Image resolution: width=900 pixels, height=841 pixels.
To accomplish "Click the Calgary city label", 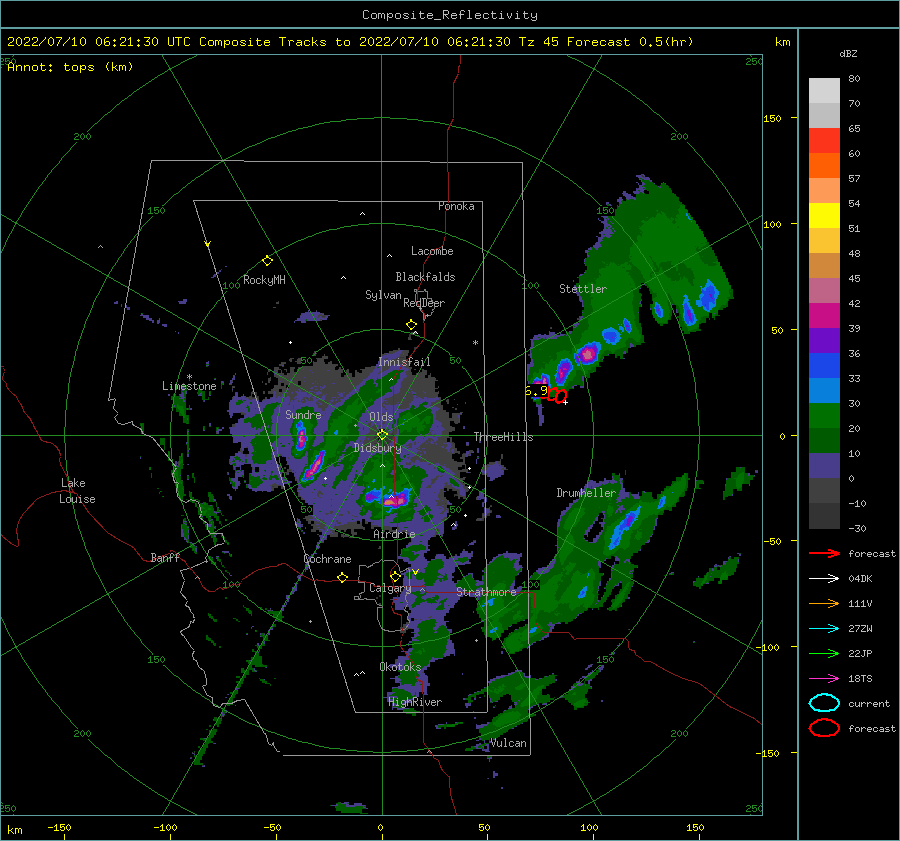I will [390, 588].
